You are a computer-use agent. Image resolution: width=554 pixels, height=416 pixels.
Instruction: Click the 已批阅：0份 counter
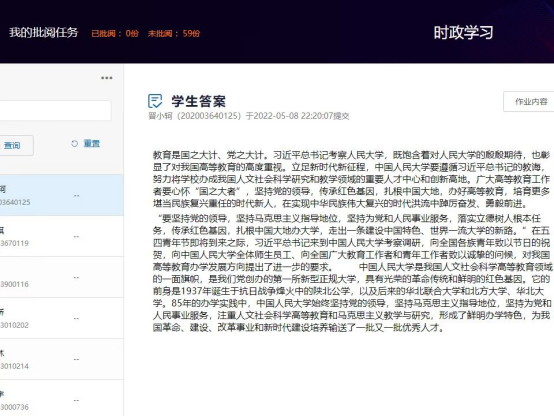tap(115, 34)
